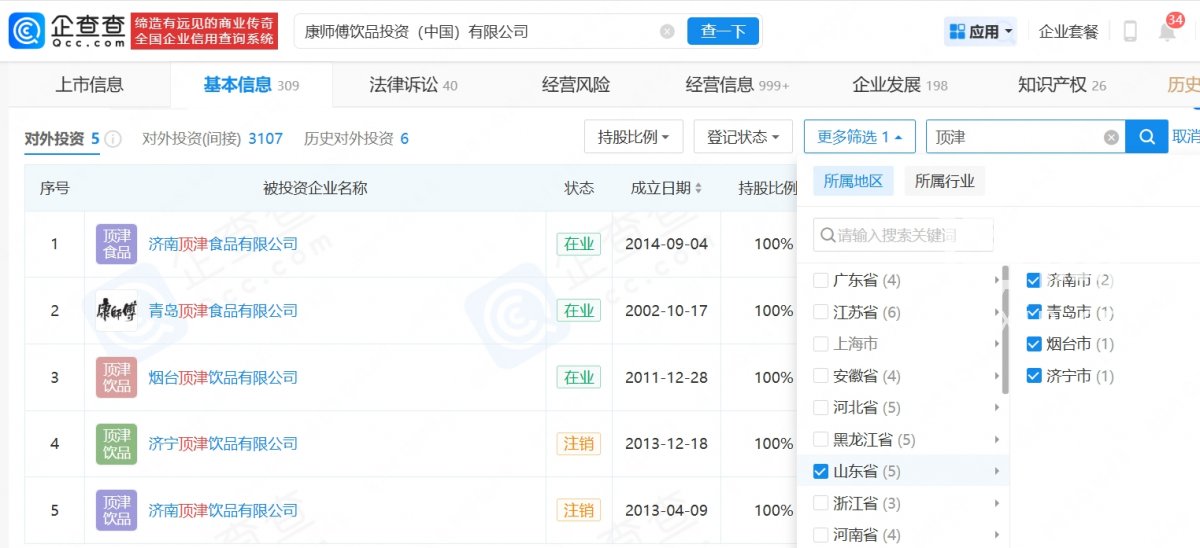Open 济宁顶津饮品有限公司 company link
The image size is (1200, 548).
point(223,444)
